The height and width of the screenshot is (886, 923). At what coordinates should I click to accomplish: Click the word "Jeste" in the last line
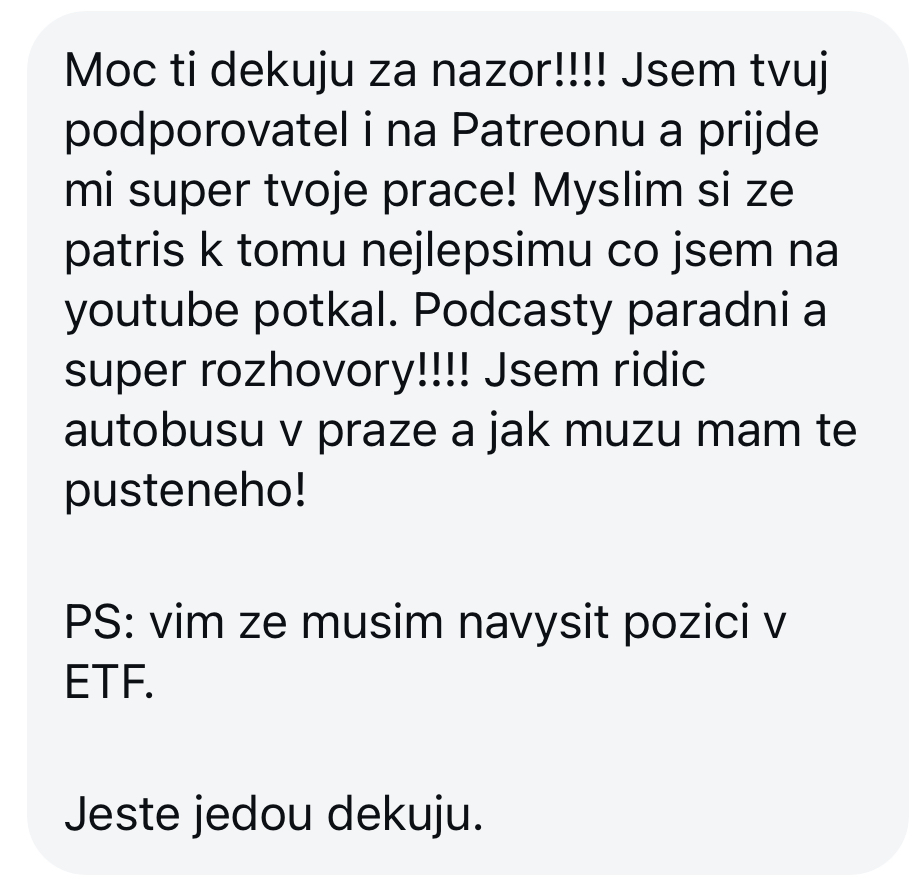pos(122,814)
